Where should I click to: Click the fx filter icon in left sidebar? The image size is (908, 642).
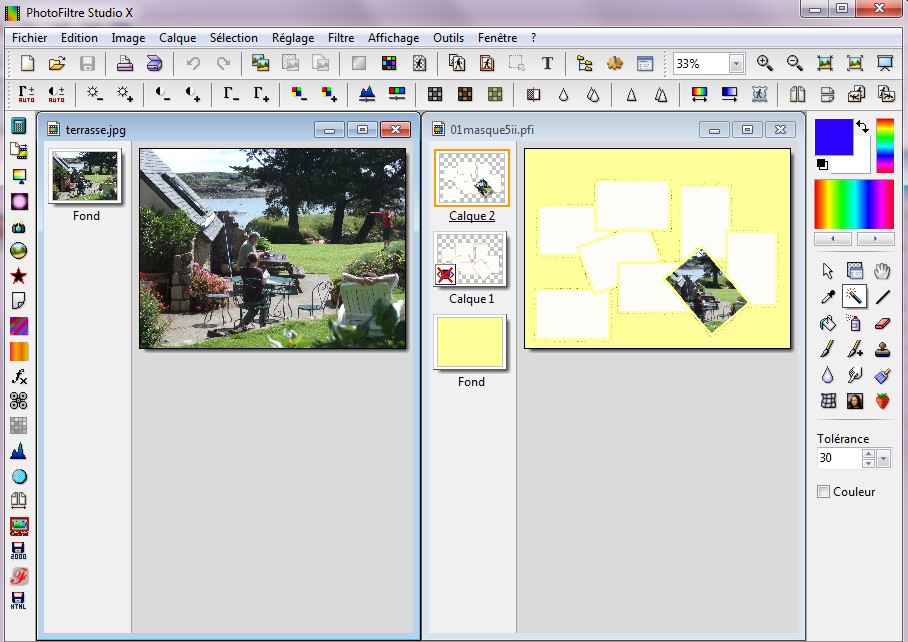pos(19,376)
